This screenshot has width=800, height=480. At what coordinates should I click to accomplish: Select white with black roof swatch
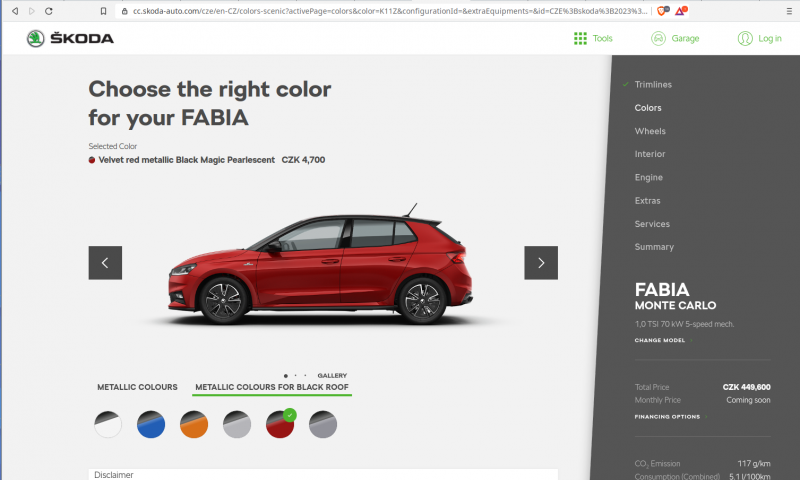[108, 424]
